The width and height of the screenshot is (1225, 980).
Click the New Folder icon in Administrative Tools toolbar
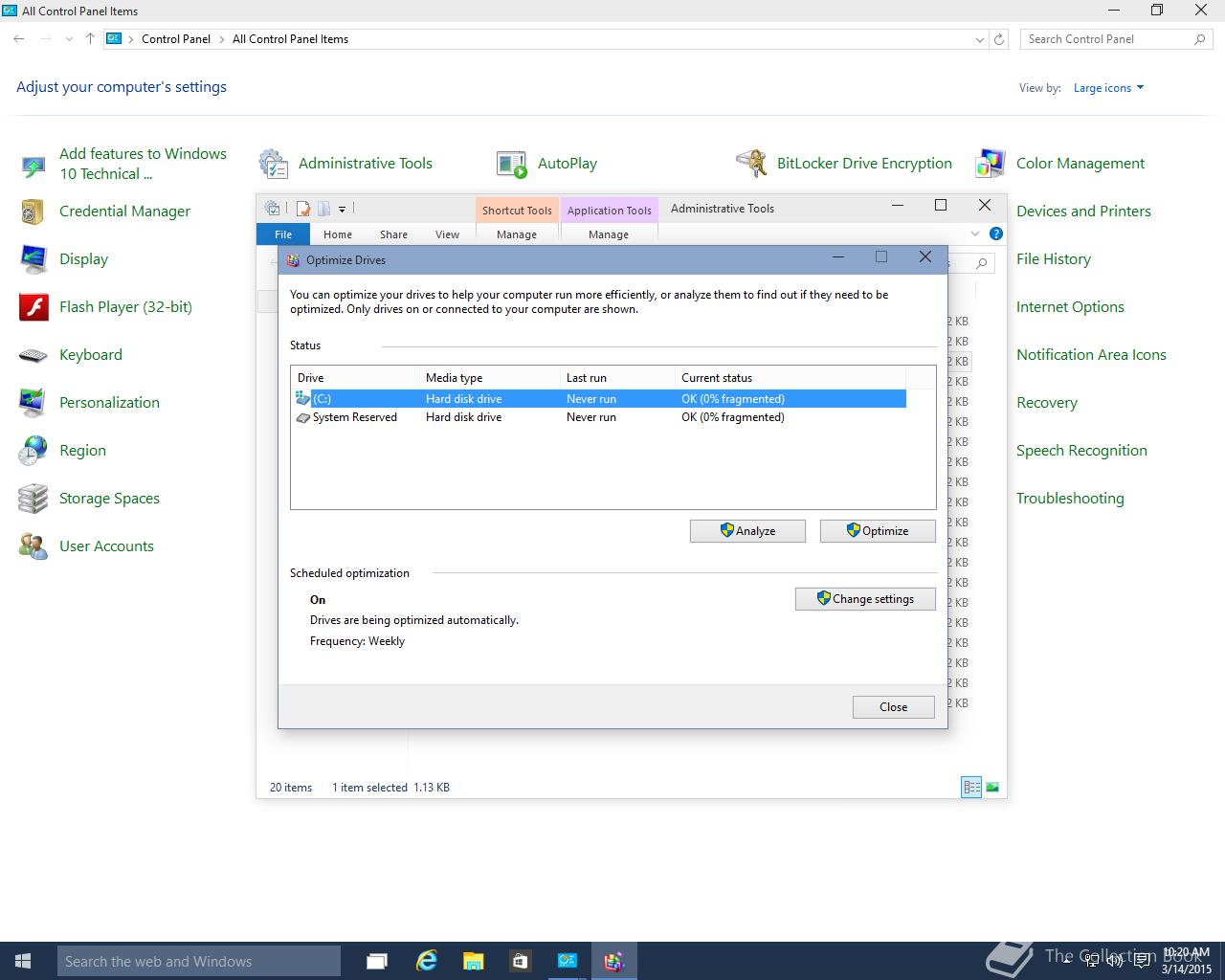tap(323, 209)
